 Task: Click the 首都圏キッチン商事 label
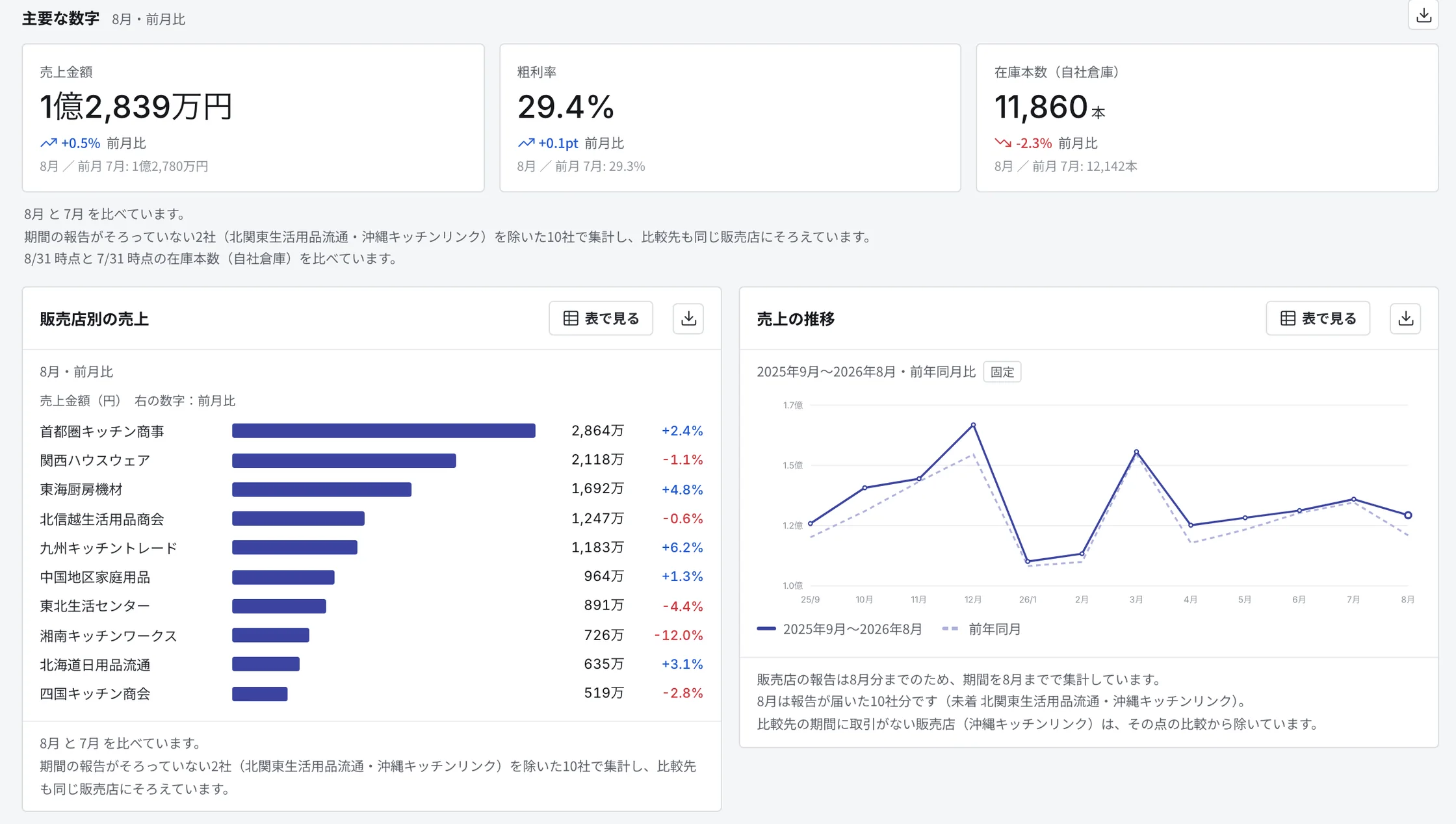click(102, 431)
